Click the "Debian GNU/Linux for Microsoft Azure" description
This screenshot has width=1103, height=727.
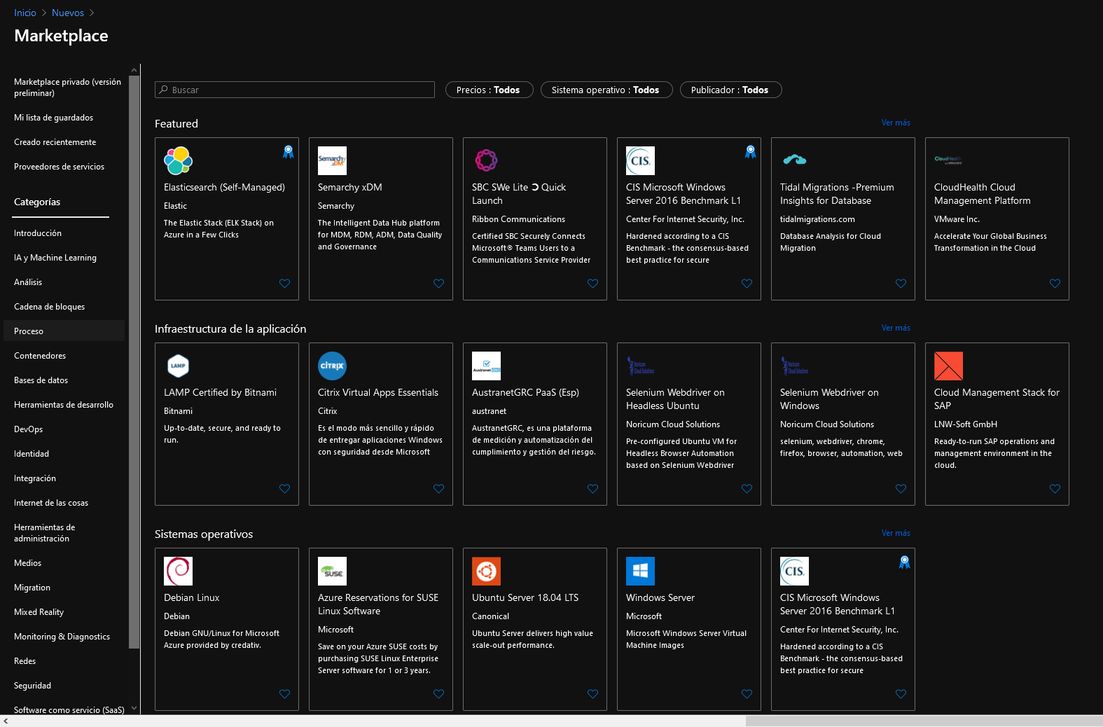[222, 639]
